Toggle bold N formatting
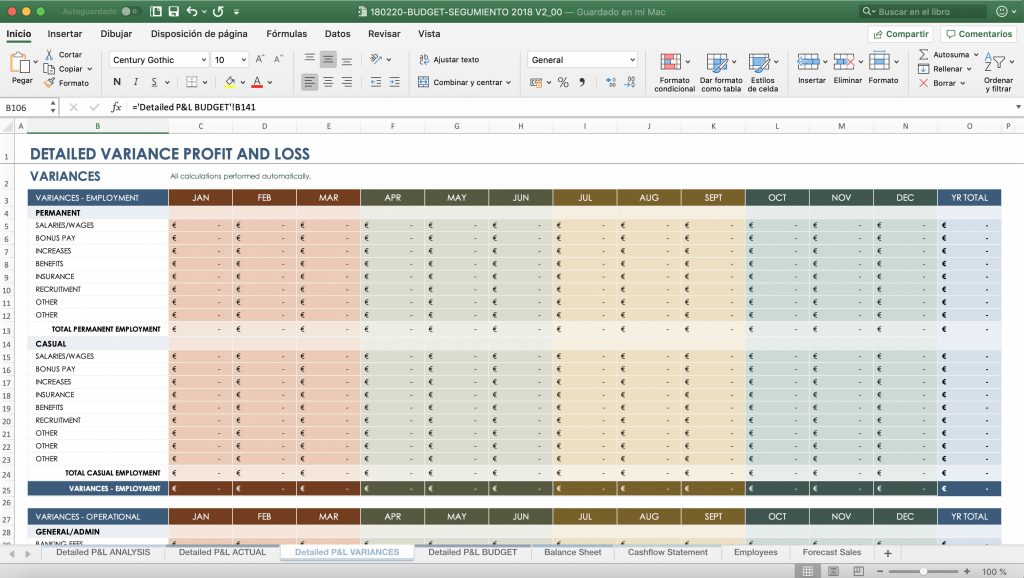Image resolution: width=1024 pixels, height=578 pixels. point(117,82)
